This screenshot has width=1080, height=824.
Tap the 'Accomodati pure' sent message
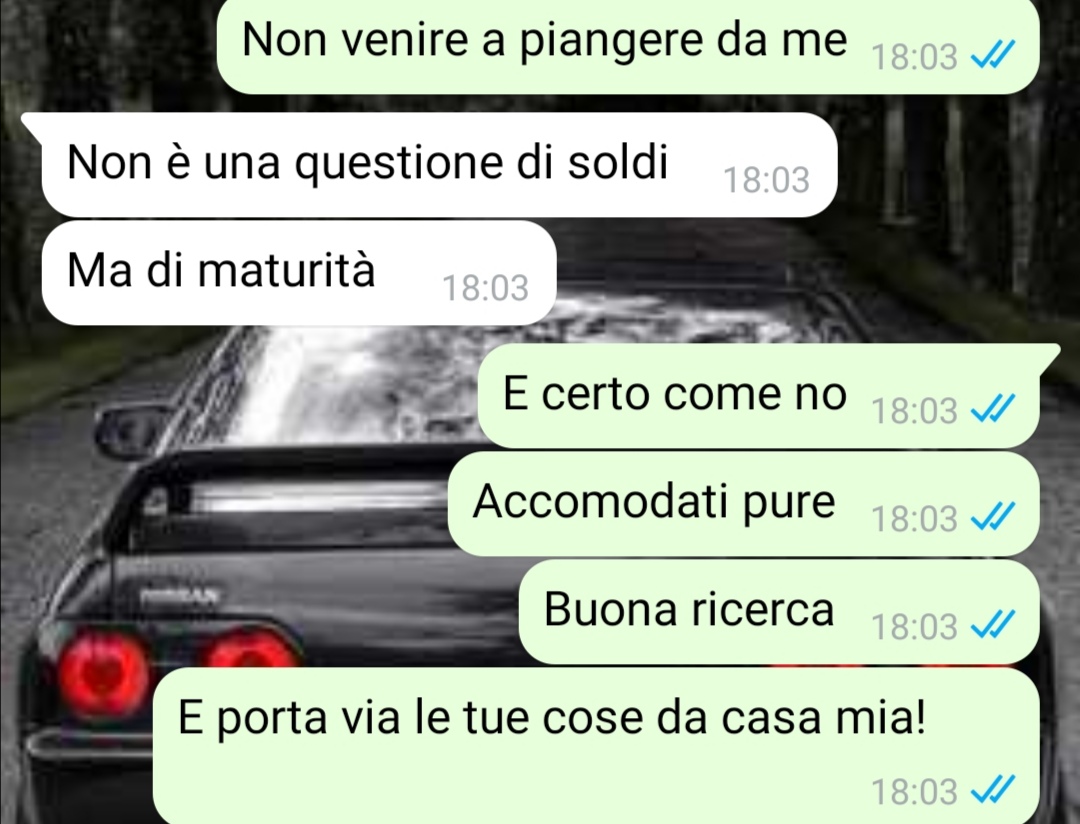(743, 504)
